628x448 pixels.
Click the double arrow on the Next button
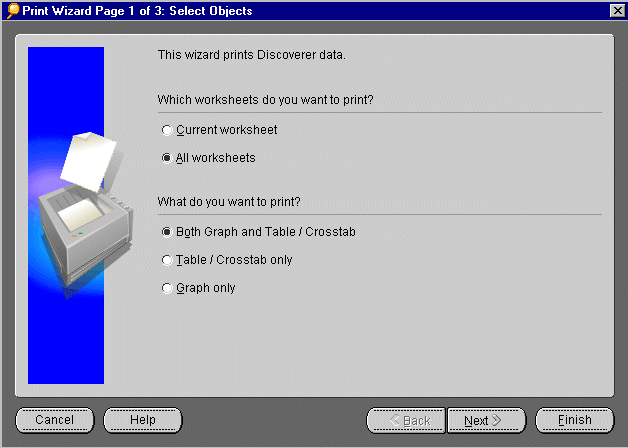tap(497, 421)
